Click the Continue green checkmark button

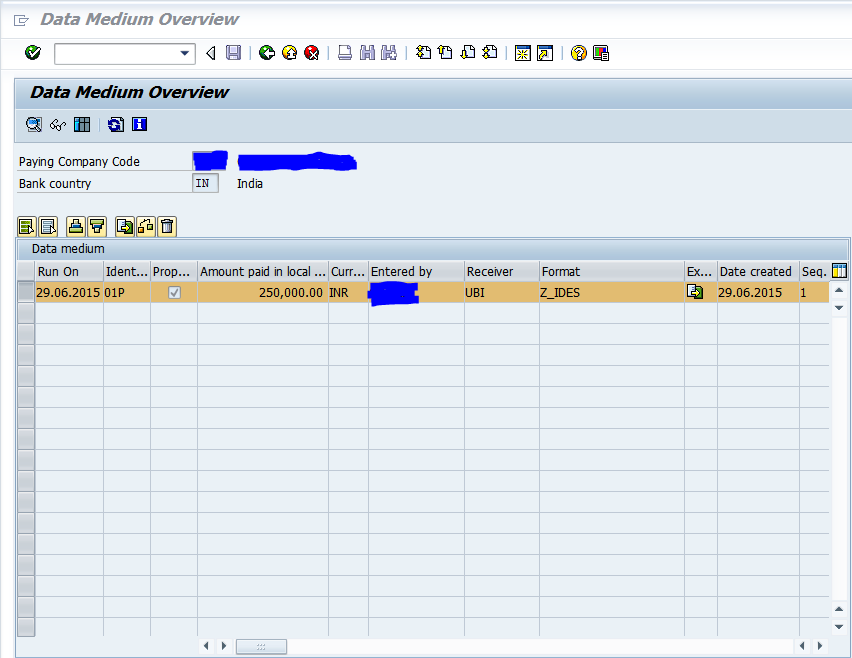tap(31, 53)
